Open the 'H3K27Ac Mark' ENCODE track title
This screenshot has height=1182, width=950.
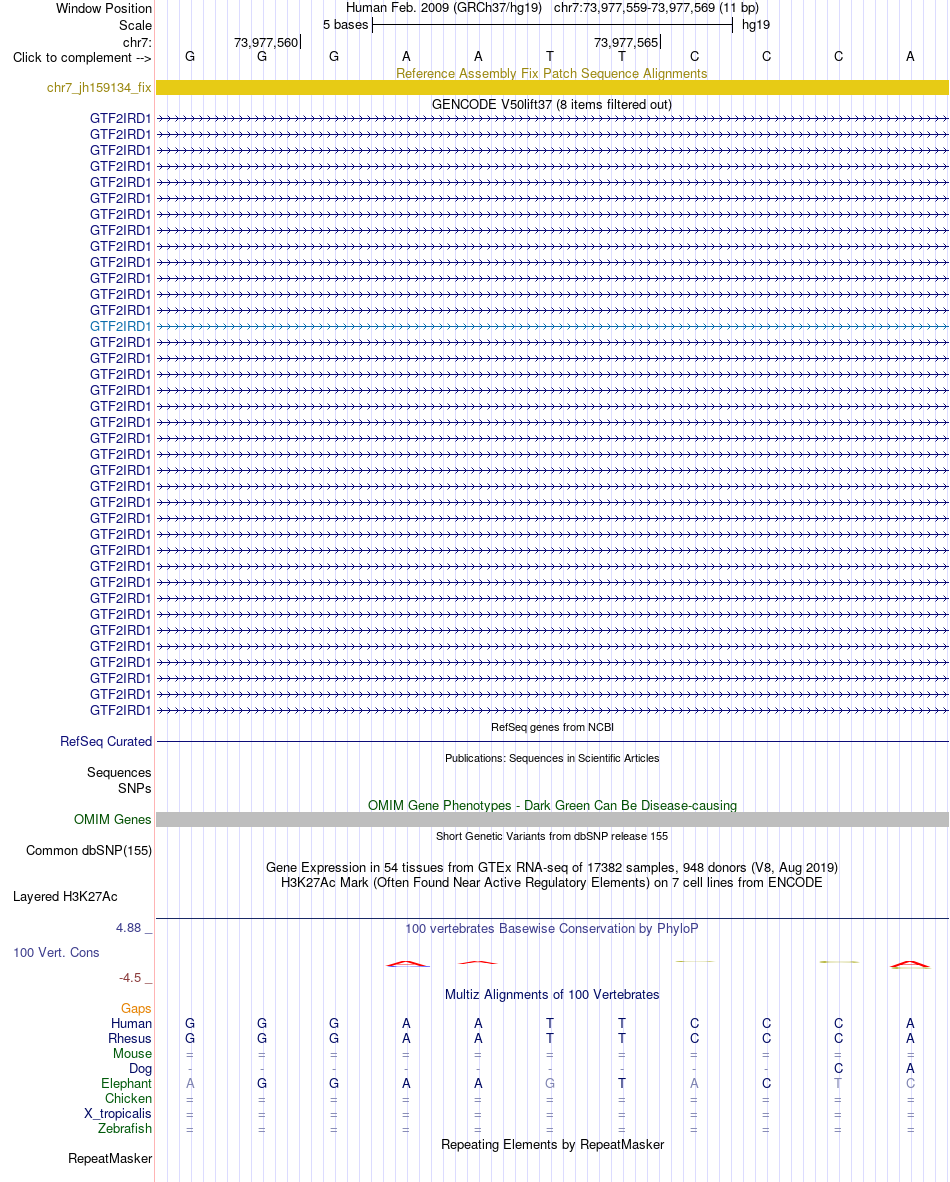[552, 883]
